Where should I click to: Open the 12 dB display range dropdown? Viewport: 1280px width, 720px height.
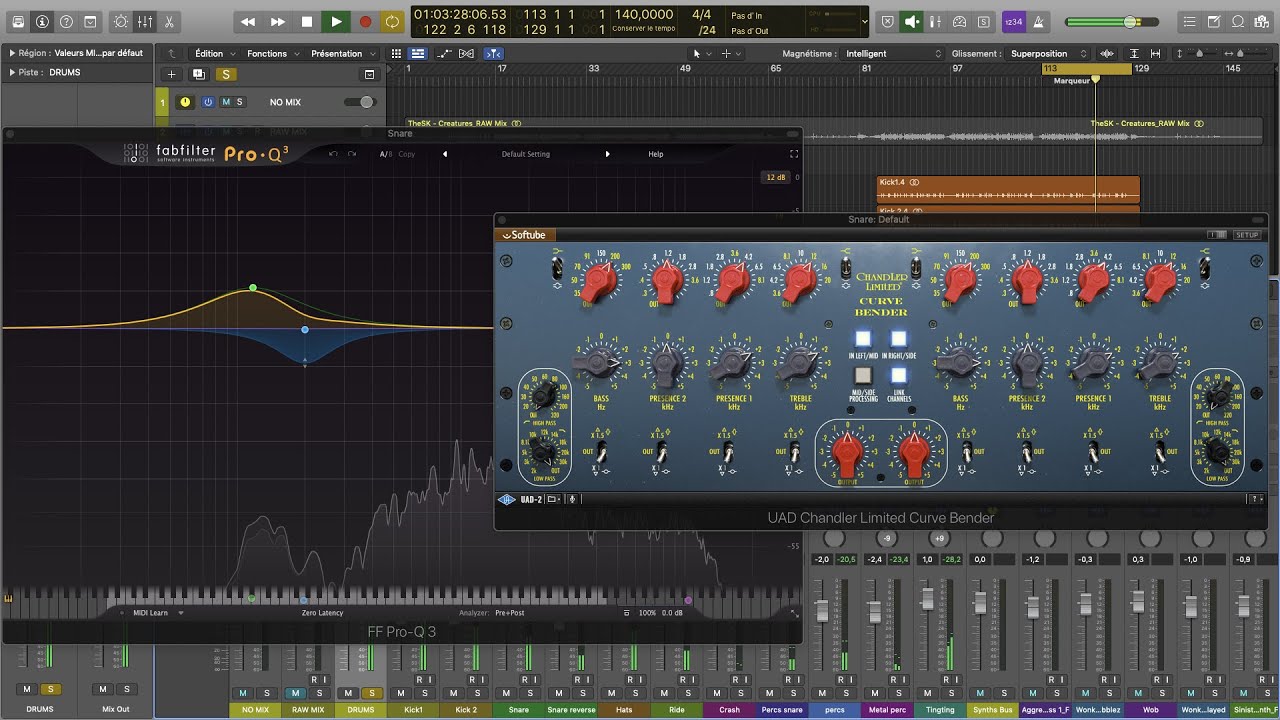(x=776, y=177)
